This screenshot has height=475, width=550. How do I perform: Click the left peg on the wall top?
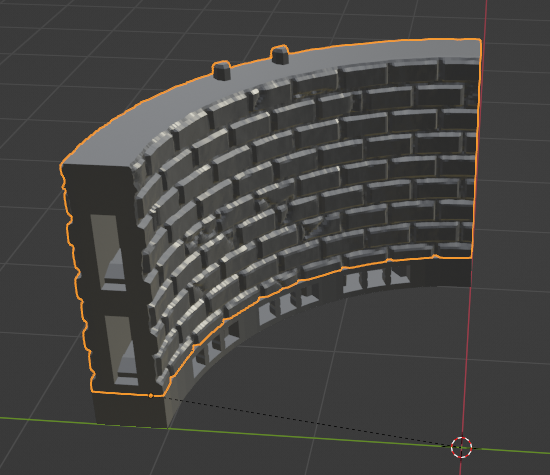[x=221, y=71]
